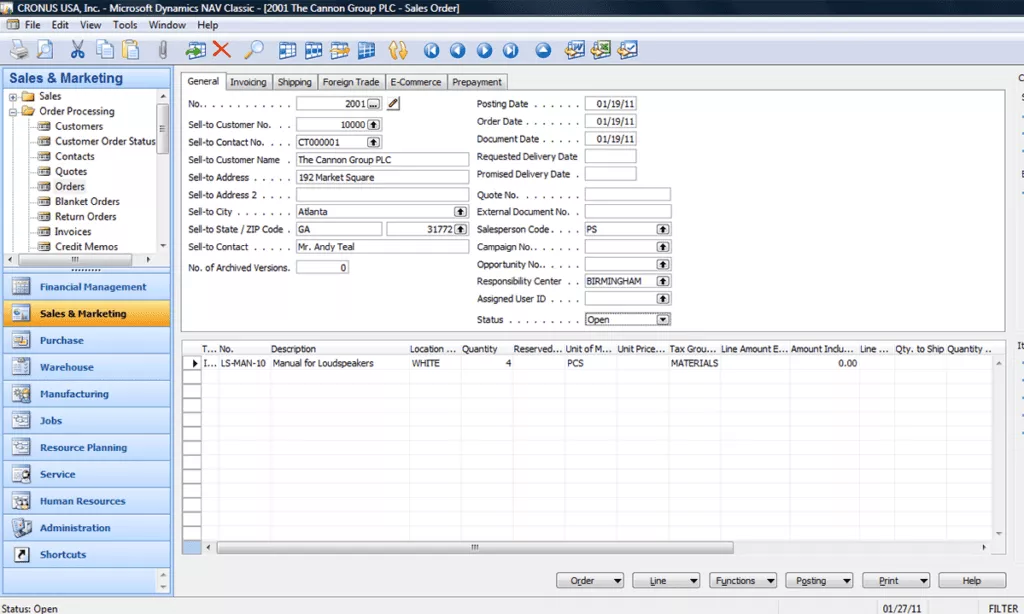The image size is (1024, 614).
Task: Open the Purchase module
Action: click(87, 340)
